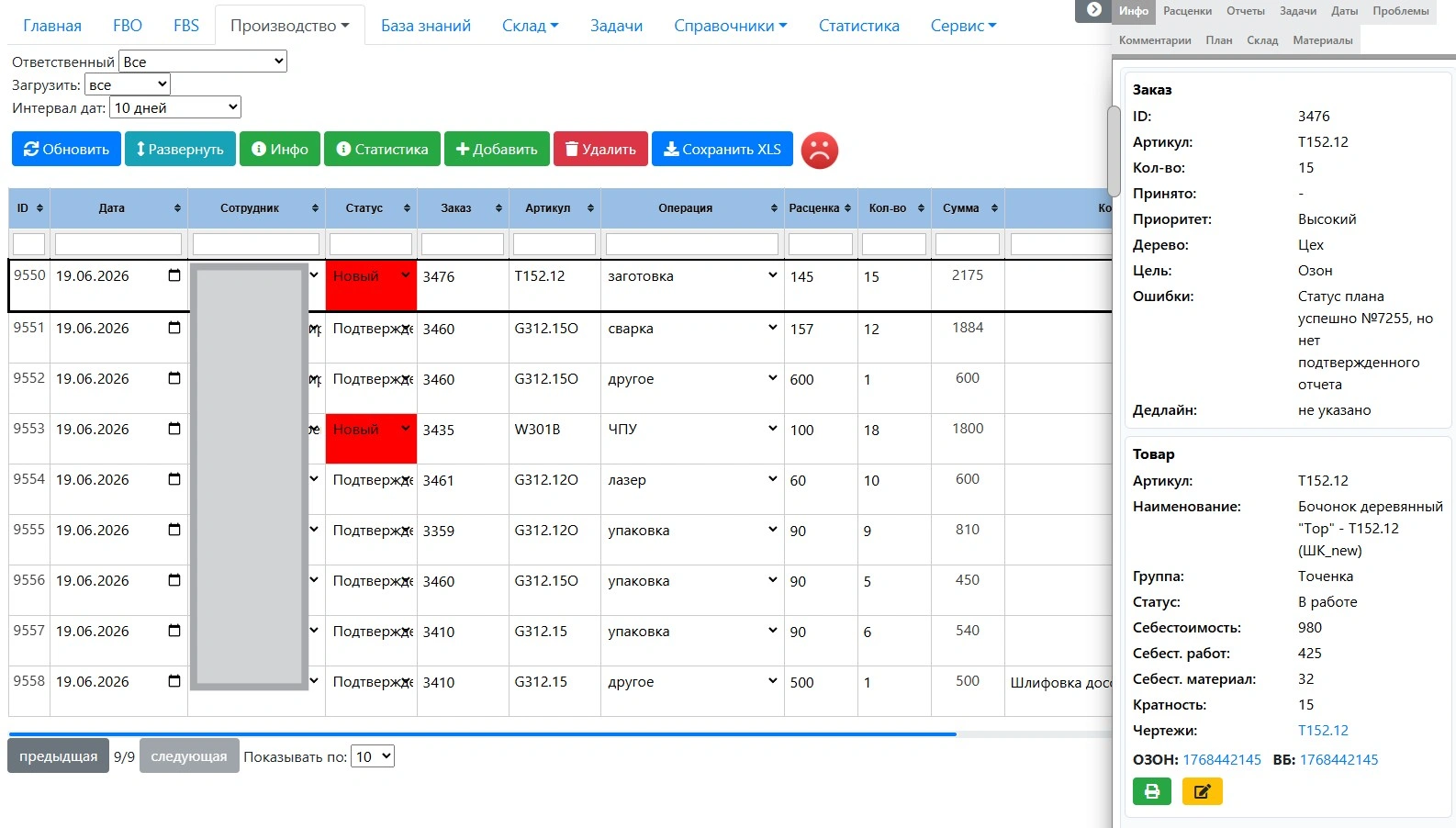The width and height of the screenshot is (1456, 828).
Task: Switch to Даты tab in side panel
Action: [x=1345, y=11]
